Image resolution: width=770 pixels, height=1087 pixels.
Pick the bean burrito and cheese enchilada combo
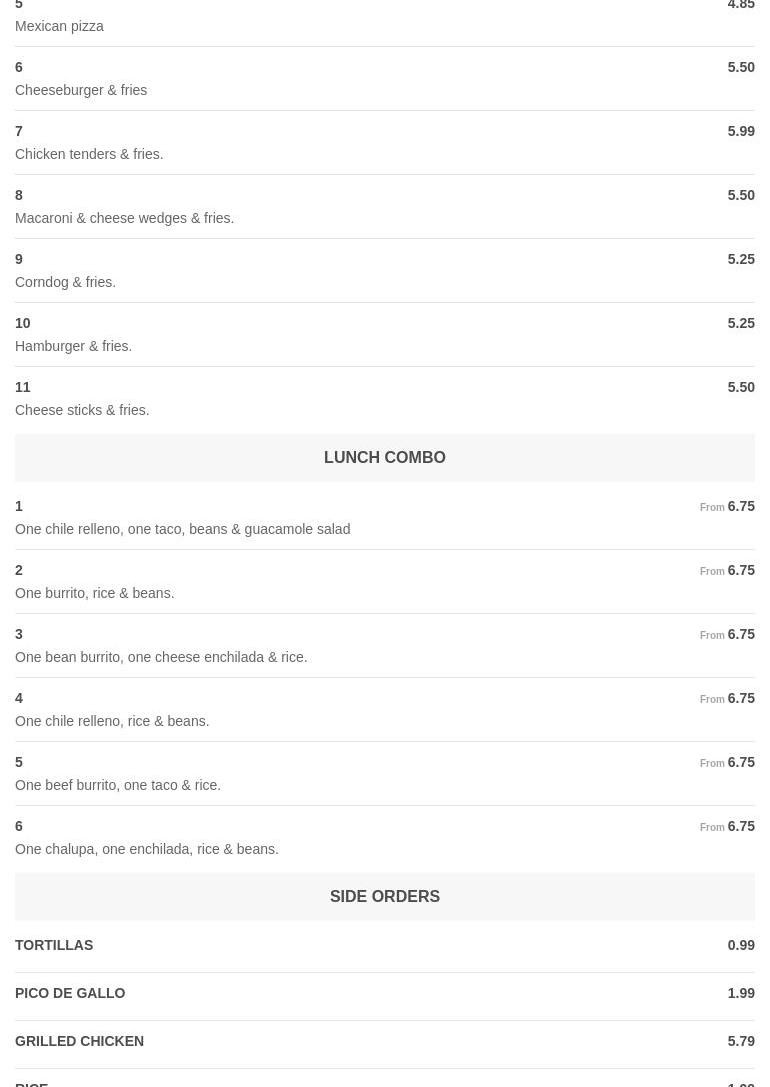(161, 657)
